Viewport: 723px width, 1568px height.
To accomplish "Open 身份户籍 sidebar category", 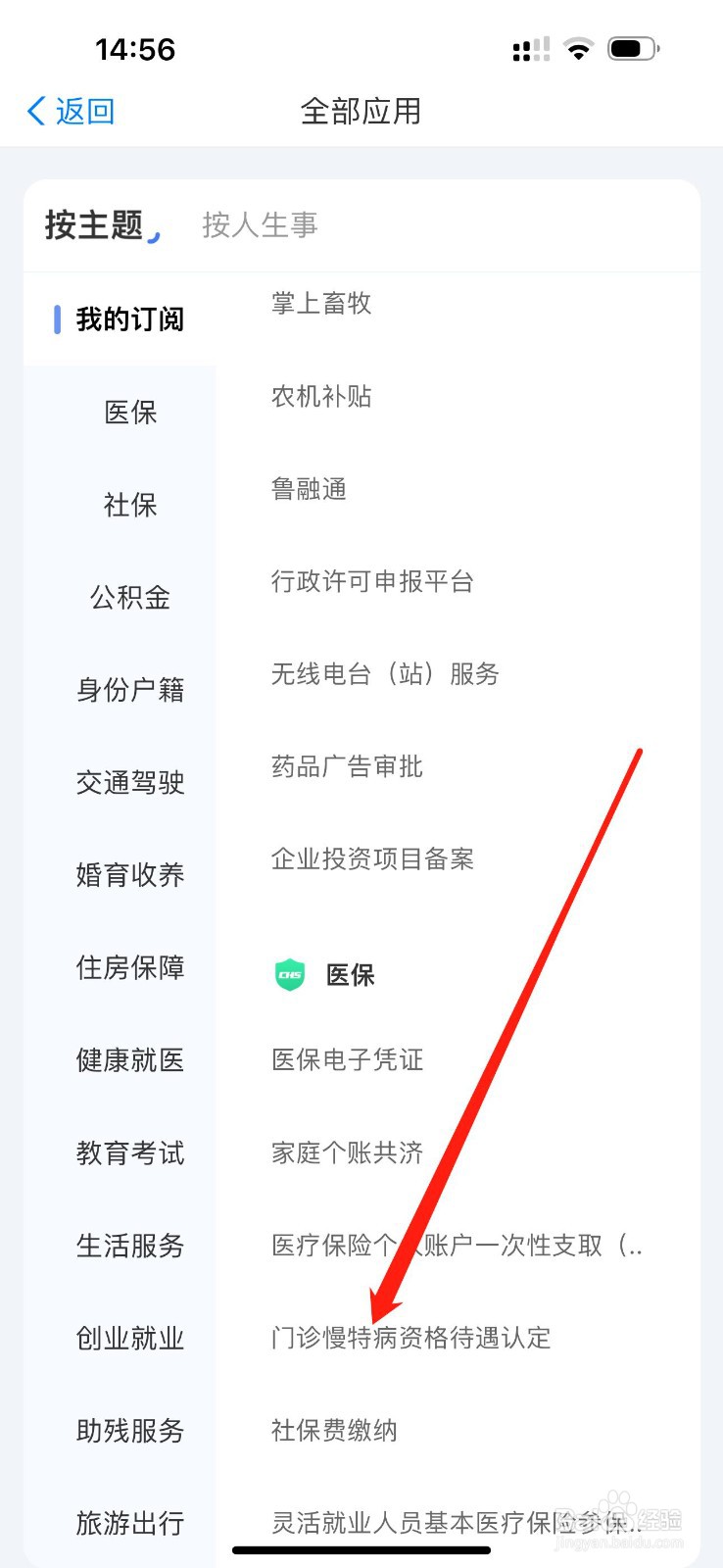I will tap(130, 690).
